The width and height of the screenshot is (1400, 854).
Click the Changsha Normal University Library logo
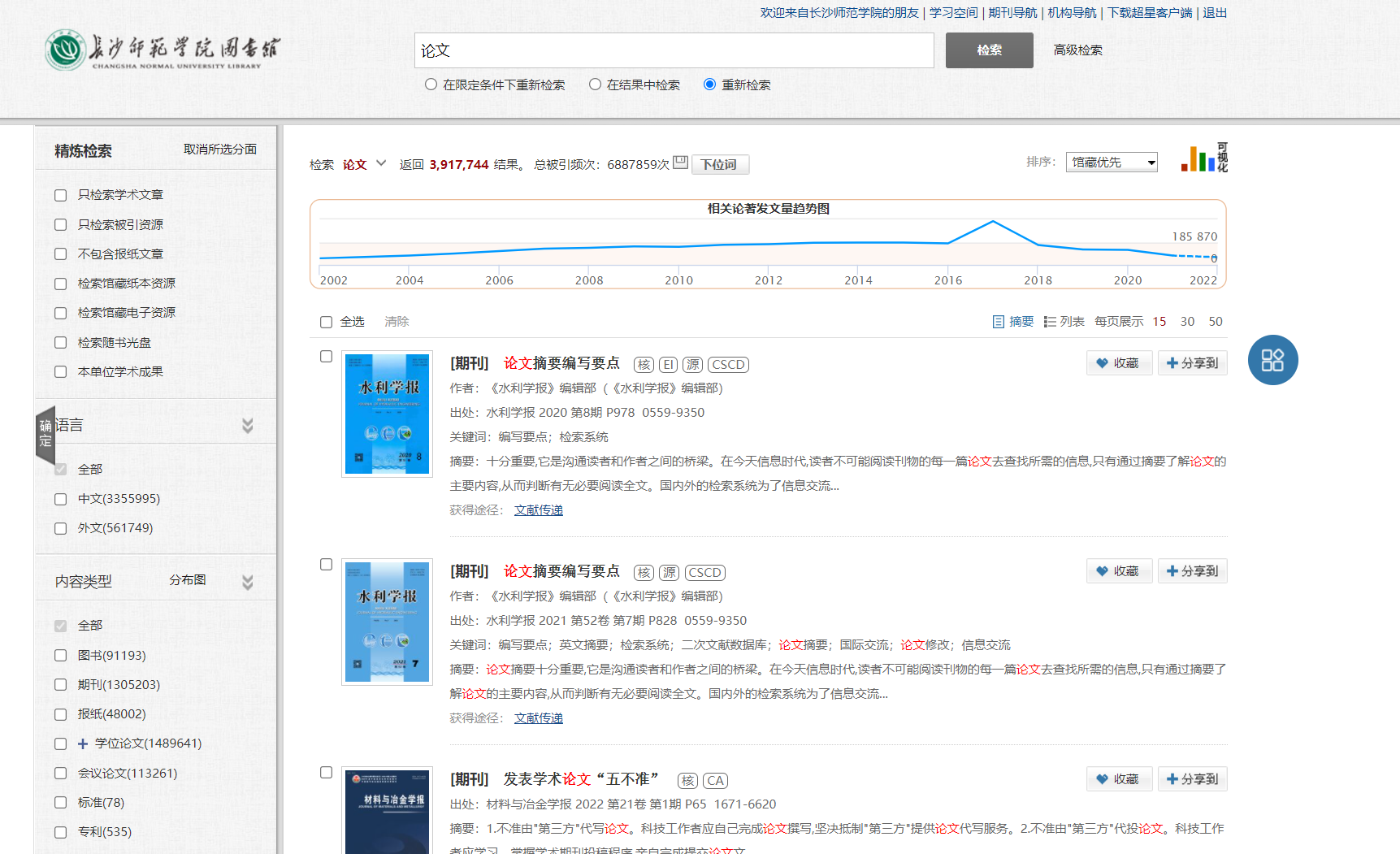163,50
